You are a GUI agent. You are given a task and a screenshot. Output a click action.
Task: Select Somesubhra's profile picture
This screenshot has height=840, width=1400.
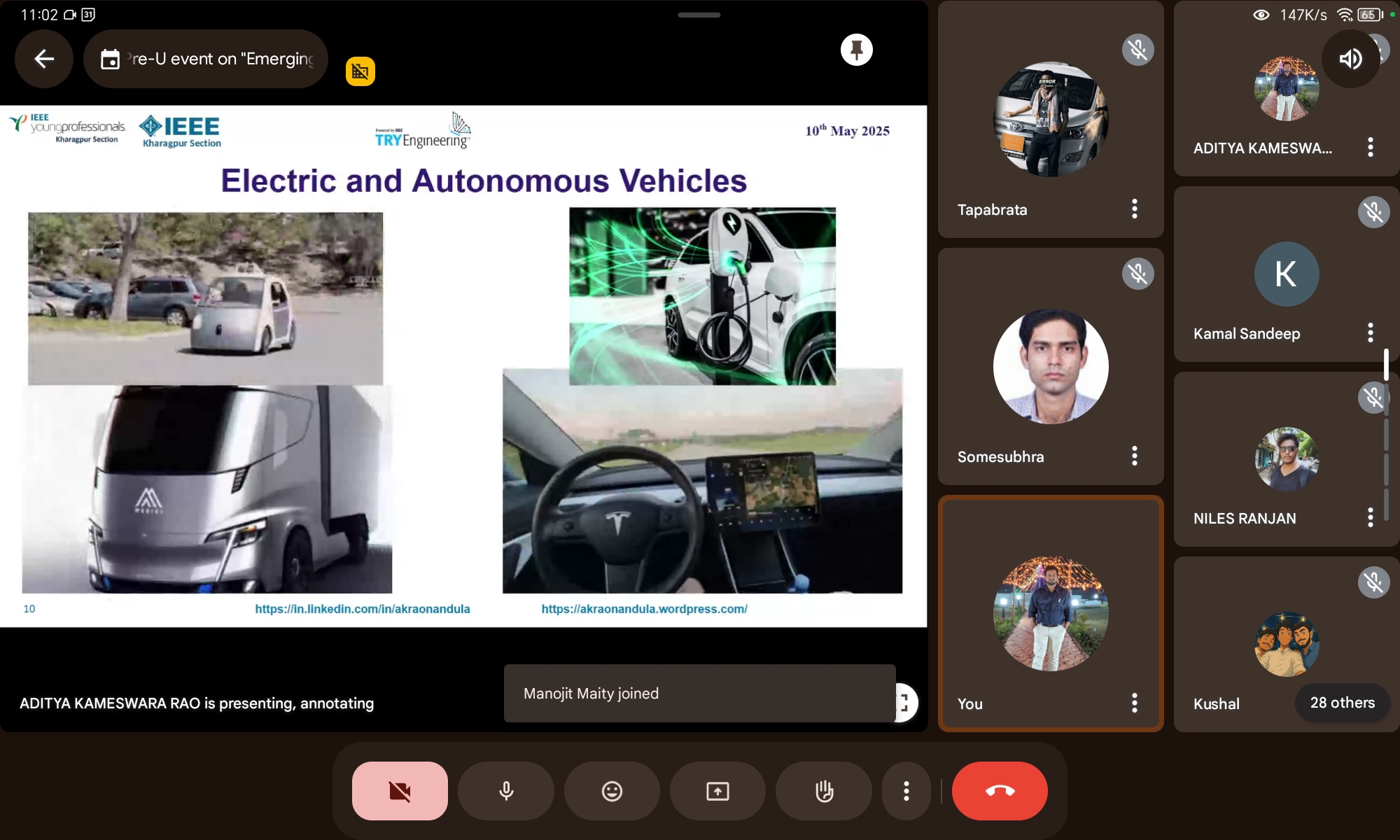coord(1051,366)
